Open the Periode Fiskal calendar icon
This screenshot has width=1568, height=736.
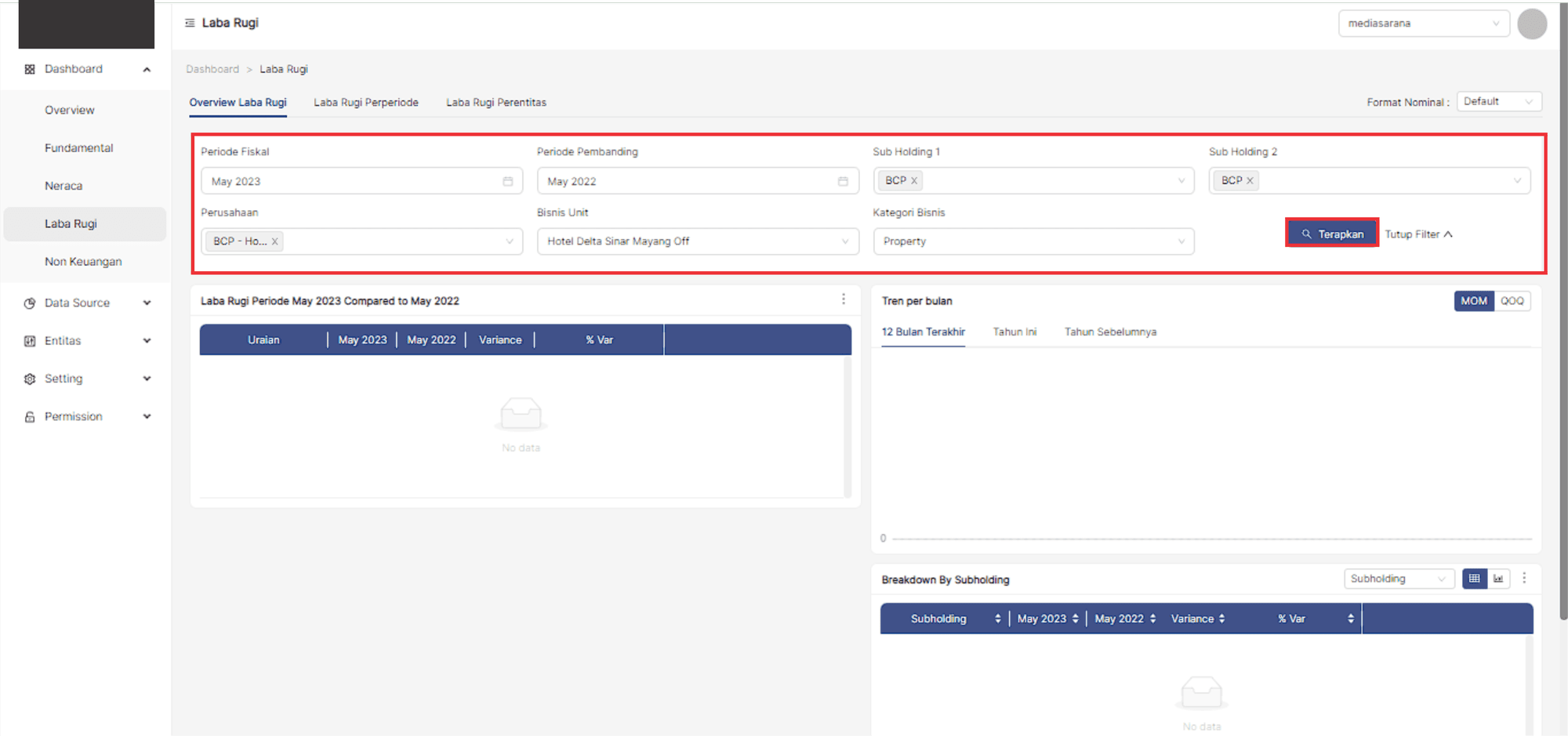[507, 181]
